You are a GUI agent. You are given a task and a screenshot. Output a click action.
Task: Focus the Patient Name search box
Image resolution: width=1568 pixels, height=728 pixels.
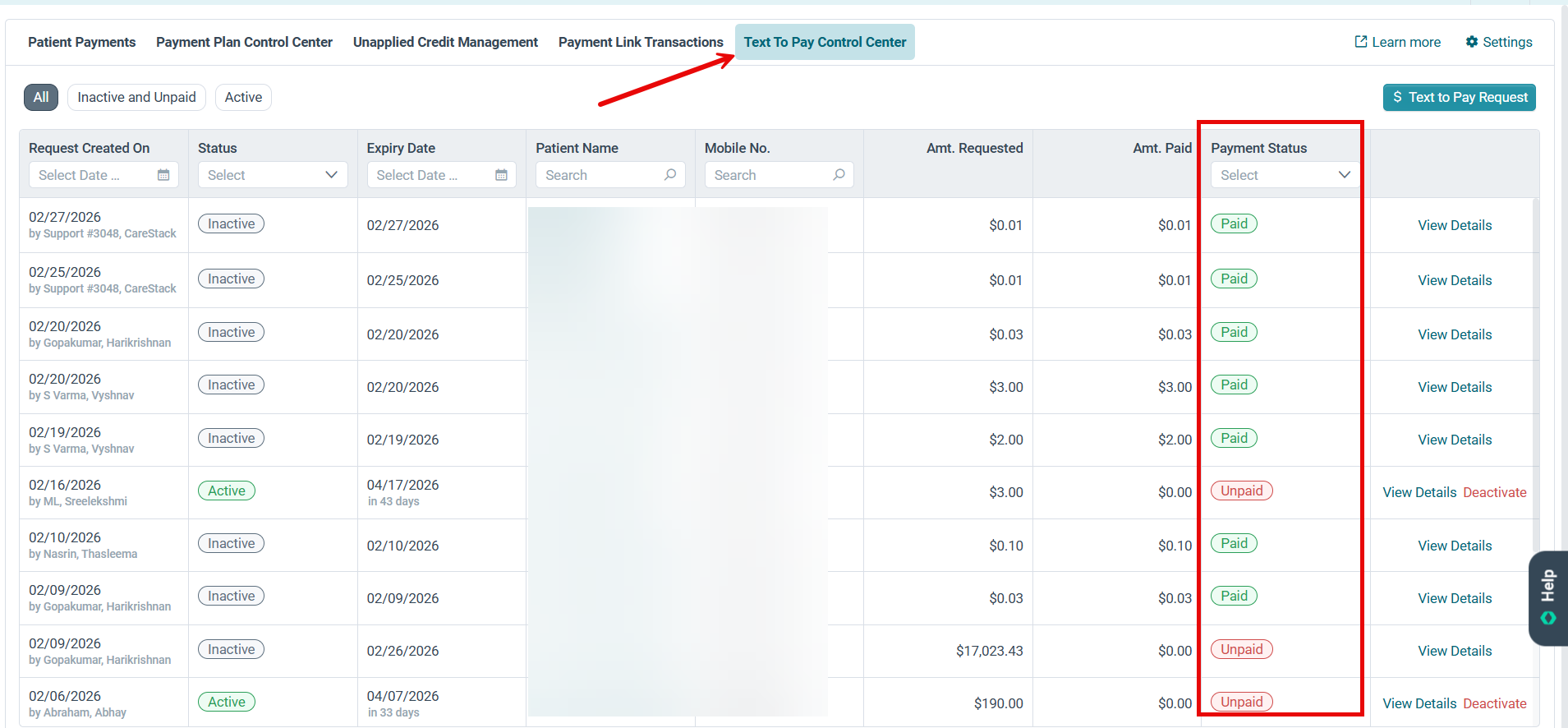click(x=610, y=175)
